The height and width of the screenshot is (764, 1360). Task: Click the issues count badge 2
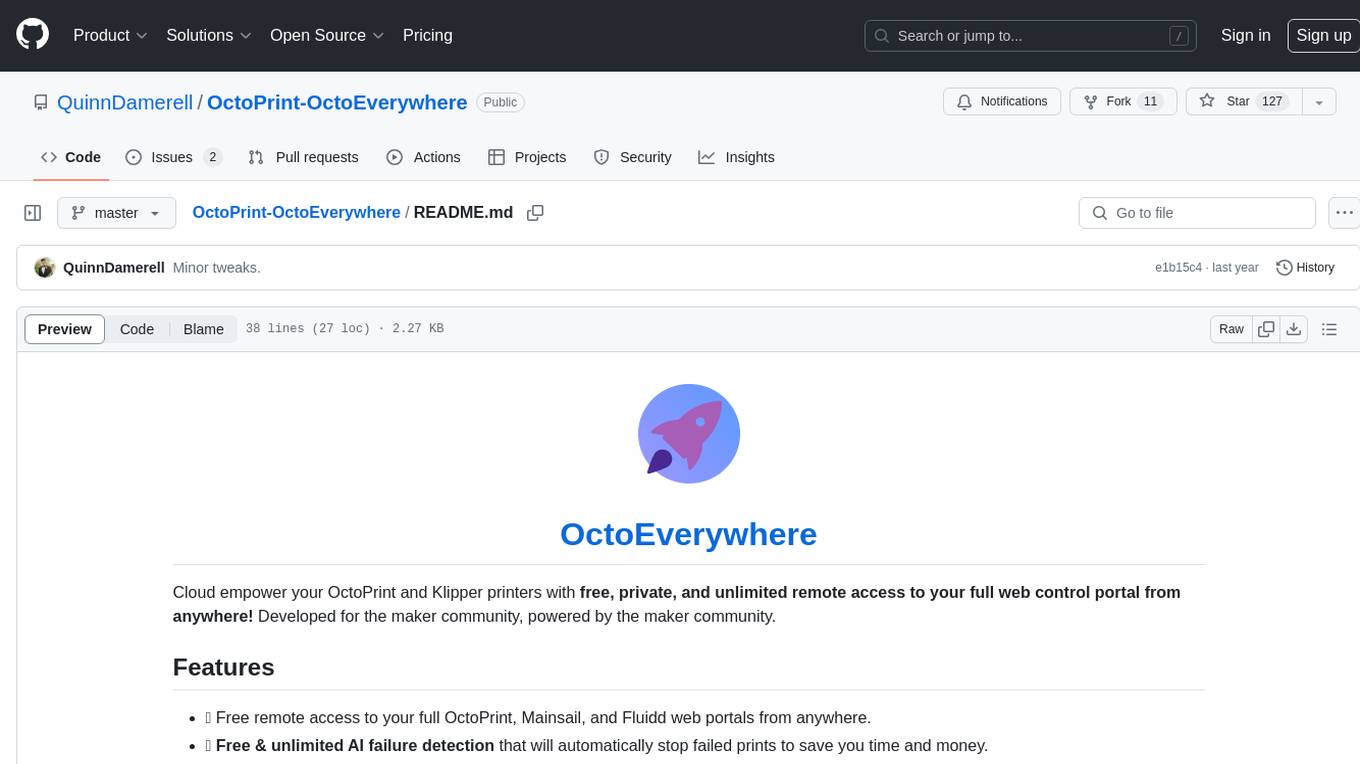pos(212,157)
